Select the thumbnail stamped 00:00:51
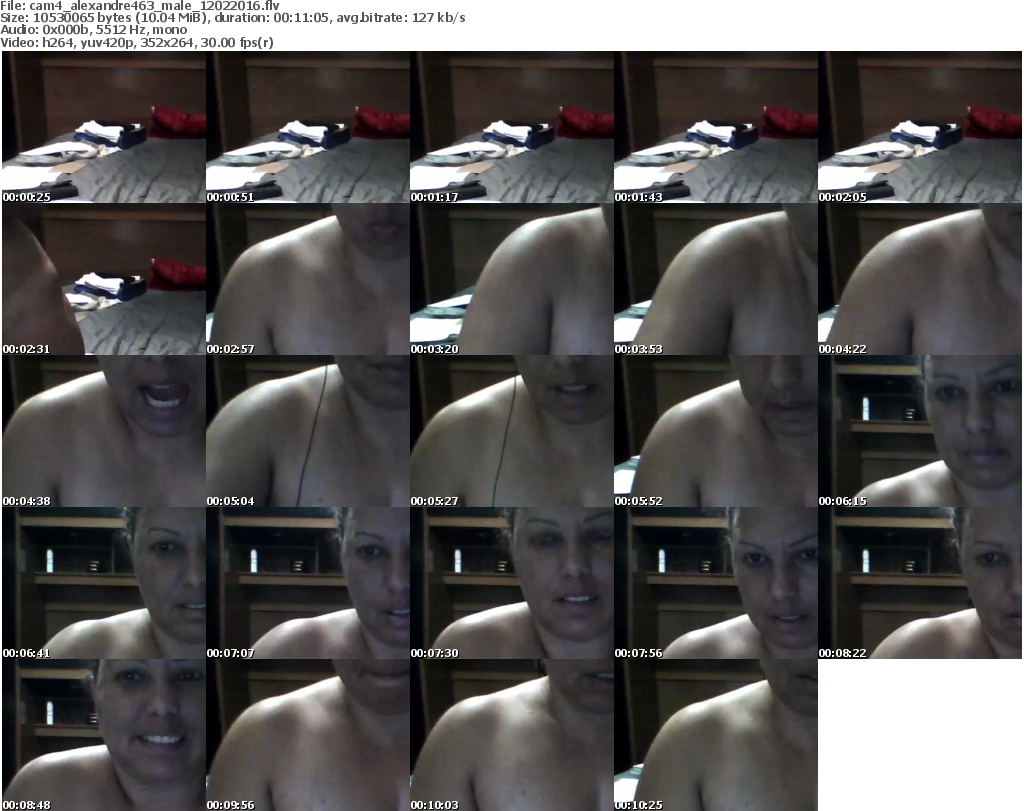The height and width of the screenshot is (811, 1024). tap(308, 127)
